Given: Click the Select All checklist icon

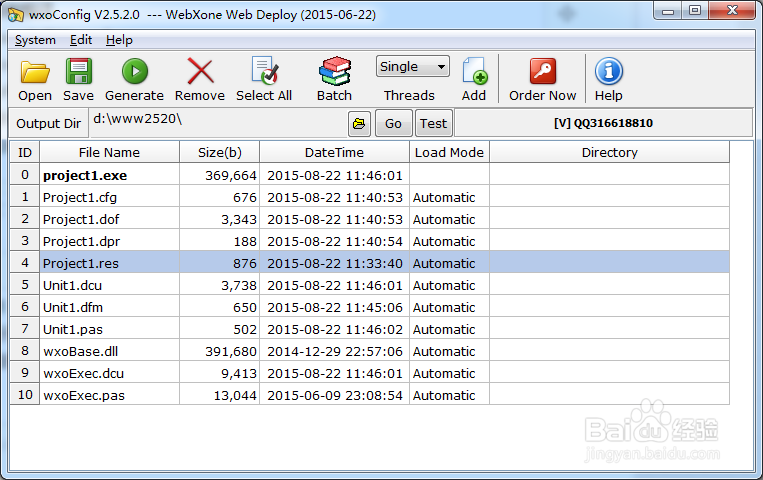Looking at the screenshot, I should (x=264, y=71).
